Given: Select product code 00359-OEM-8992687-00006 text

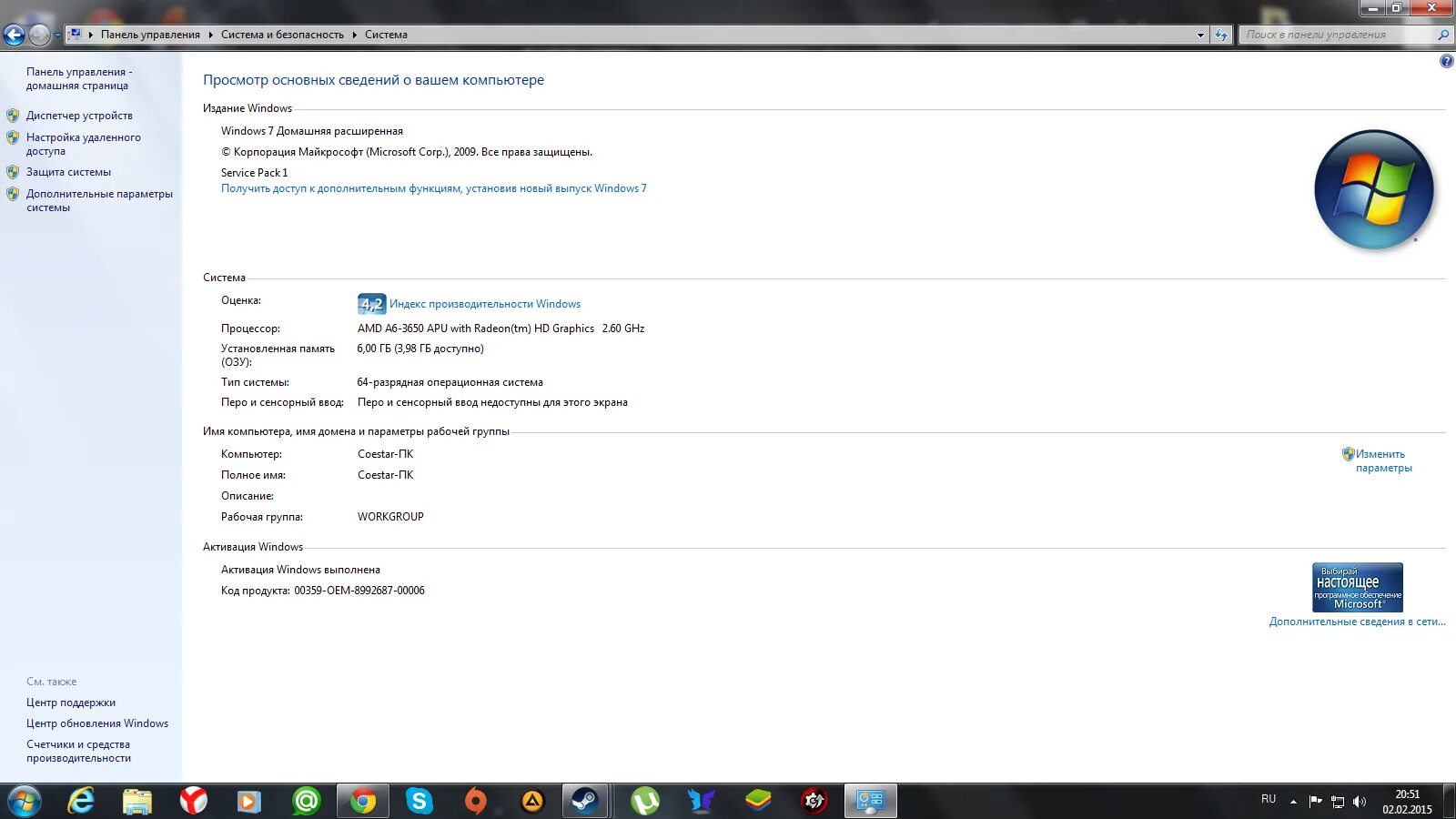Looking at the screenshot, I should coord(359,591).
